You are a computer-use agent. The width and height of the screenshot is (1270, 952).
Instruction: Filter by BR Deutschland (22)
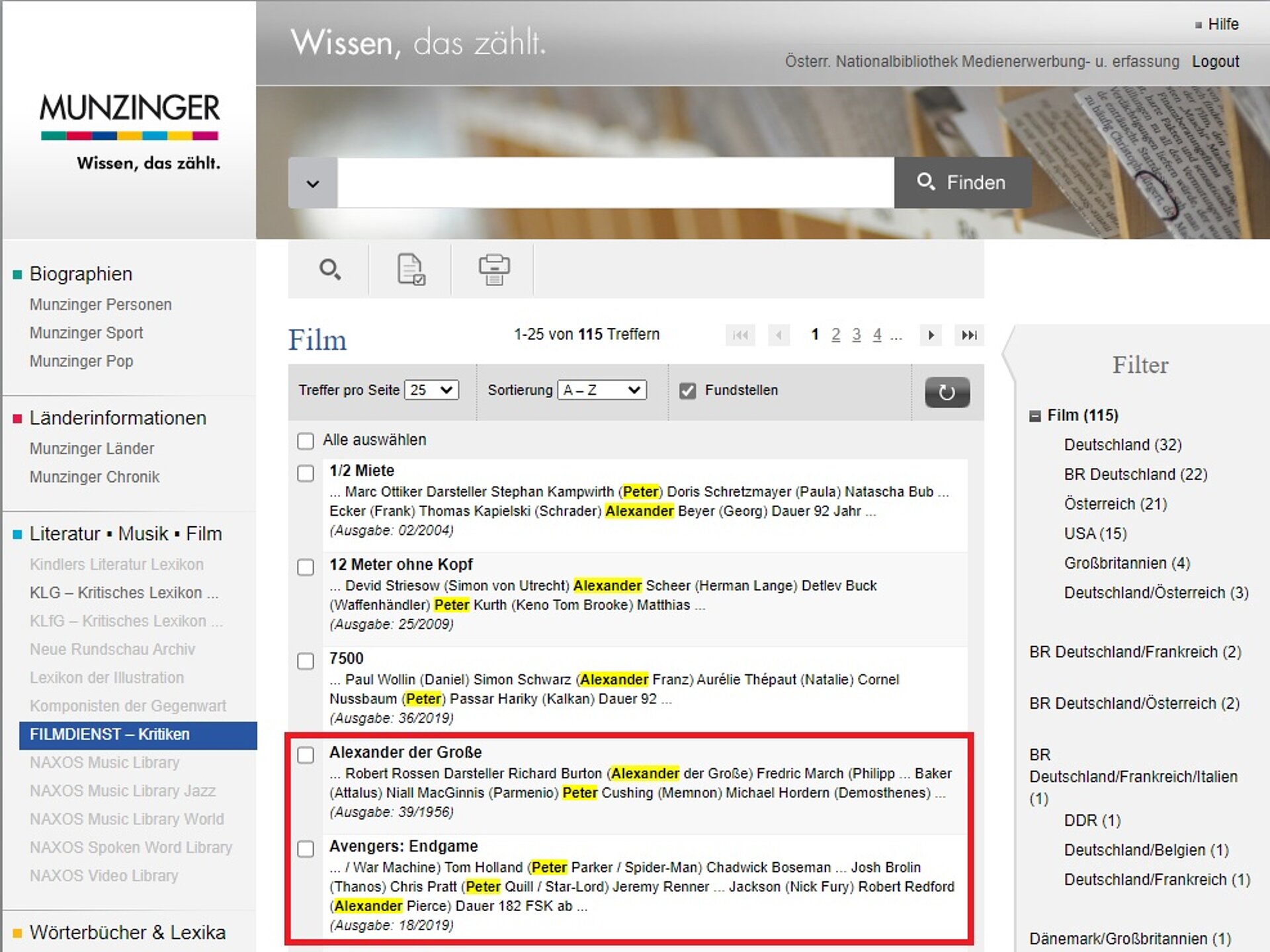pos(1136,475)
